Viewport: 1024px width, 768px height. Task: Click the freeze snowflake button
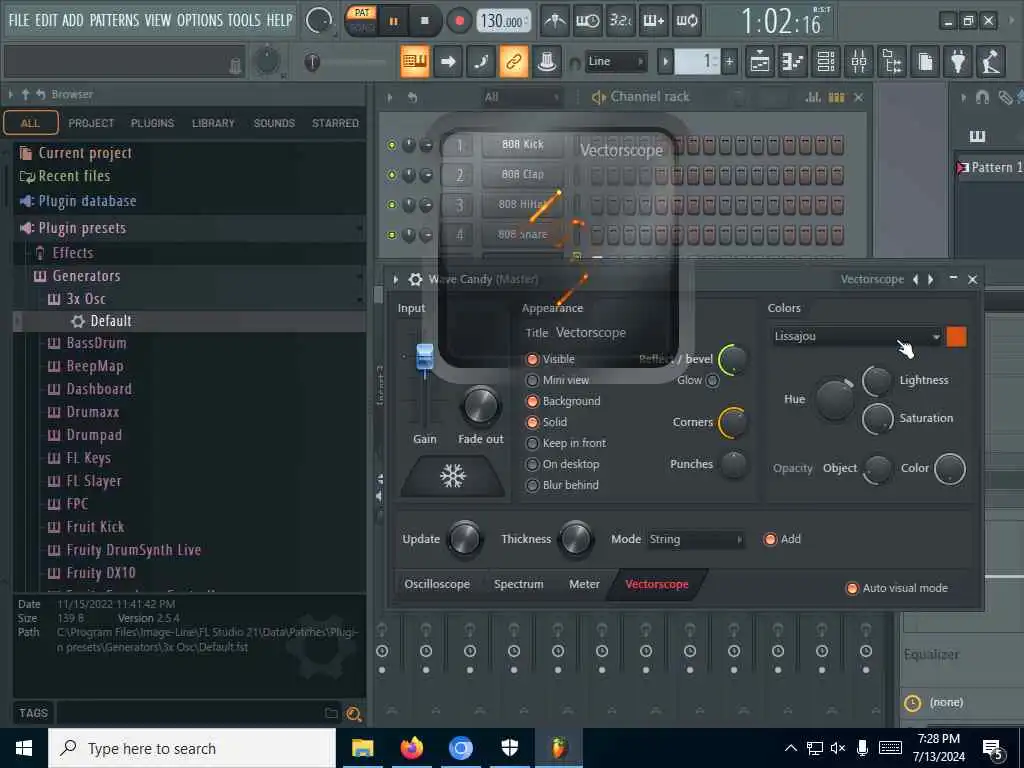(453, 476)
